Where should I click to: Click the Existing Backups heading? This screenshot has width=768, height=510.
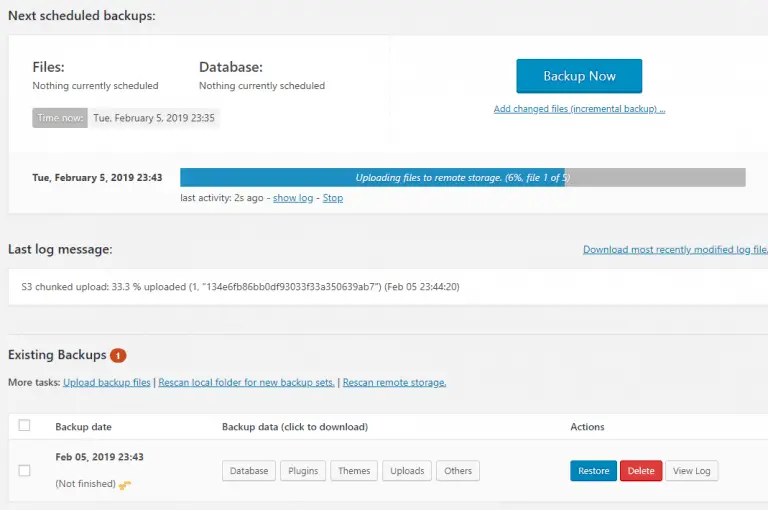click(x=57, y=355)
